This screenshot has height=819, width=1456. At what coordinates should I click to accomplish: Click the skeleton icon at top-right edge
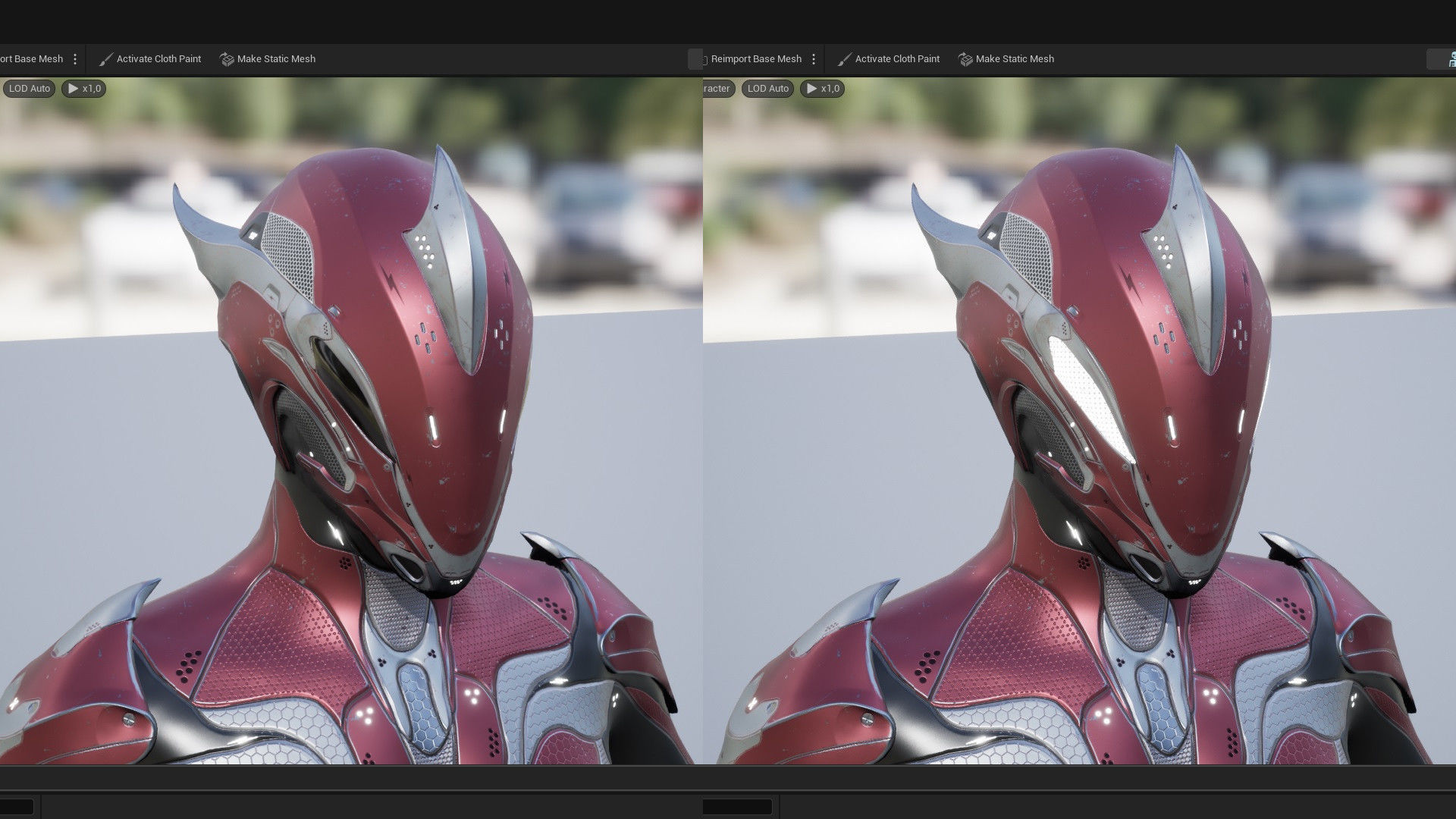pos(1451,59)
